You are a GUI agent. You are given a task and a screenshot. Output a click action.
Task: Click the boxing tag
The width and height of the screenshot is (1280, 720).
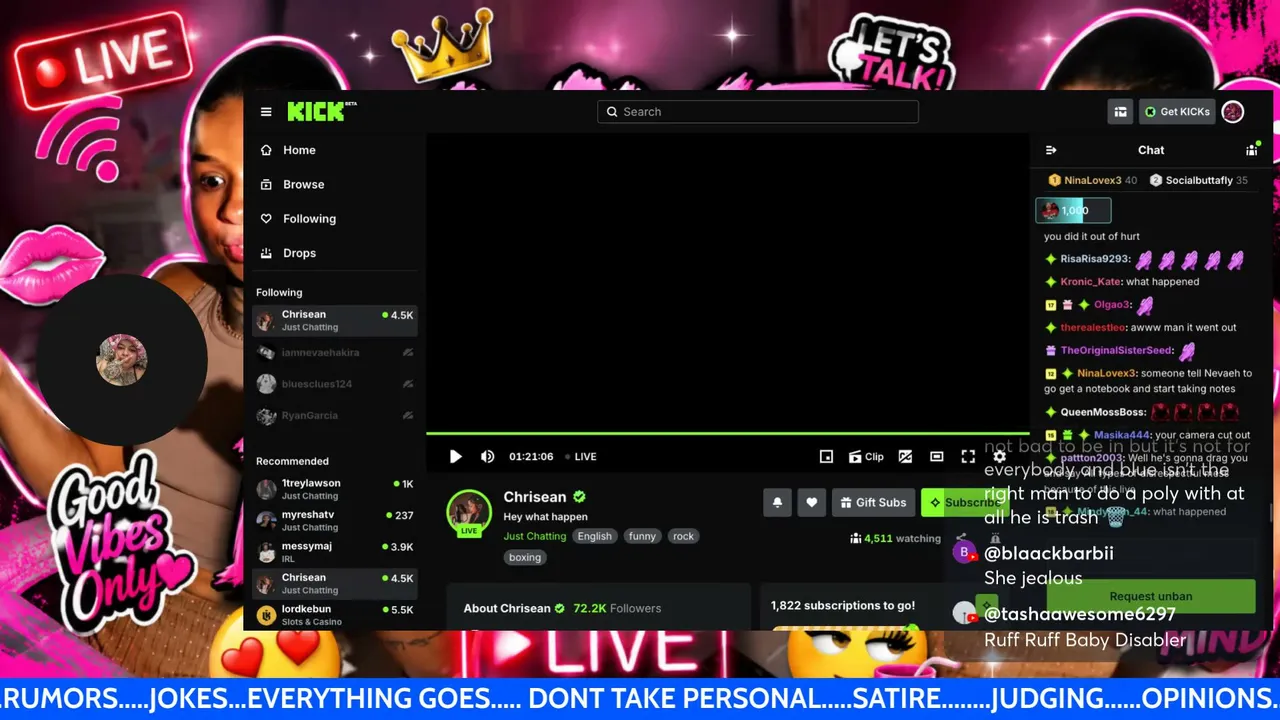(x=525, y=557)
